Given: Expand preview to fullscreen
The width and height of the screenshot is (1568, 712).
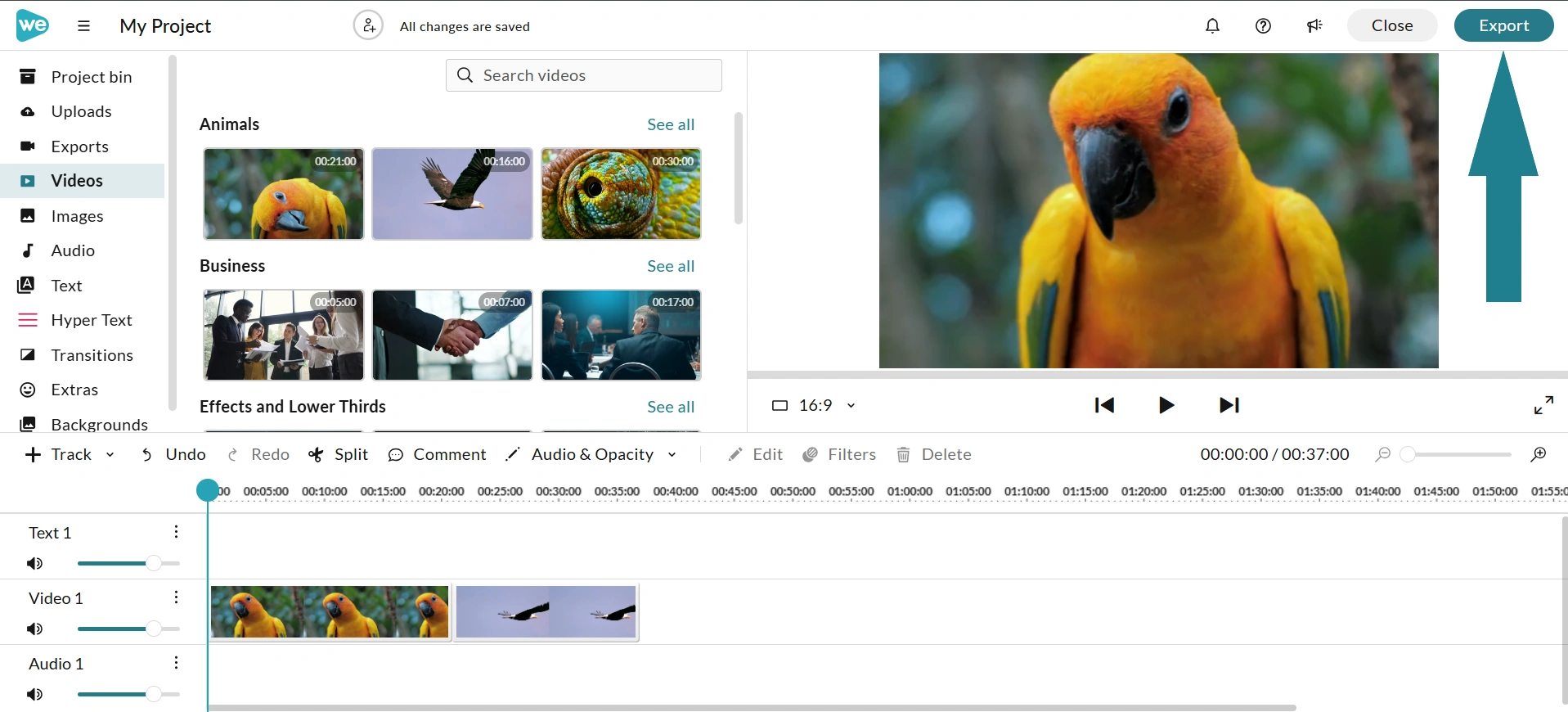Looking at the screenshot, I should pos(1543,405).
